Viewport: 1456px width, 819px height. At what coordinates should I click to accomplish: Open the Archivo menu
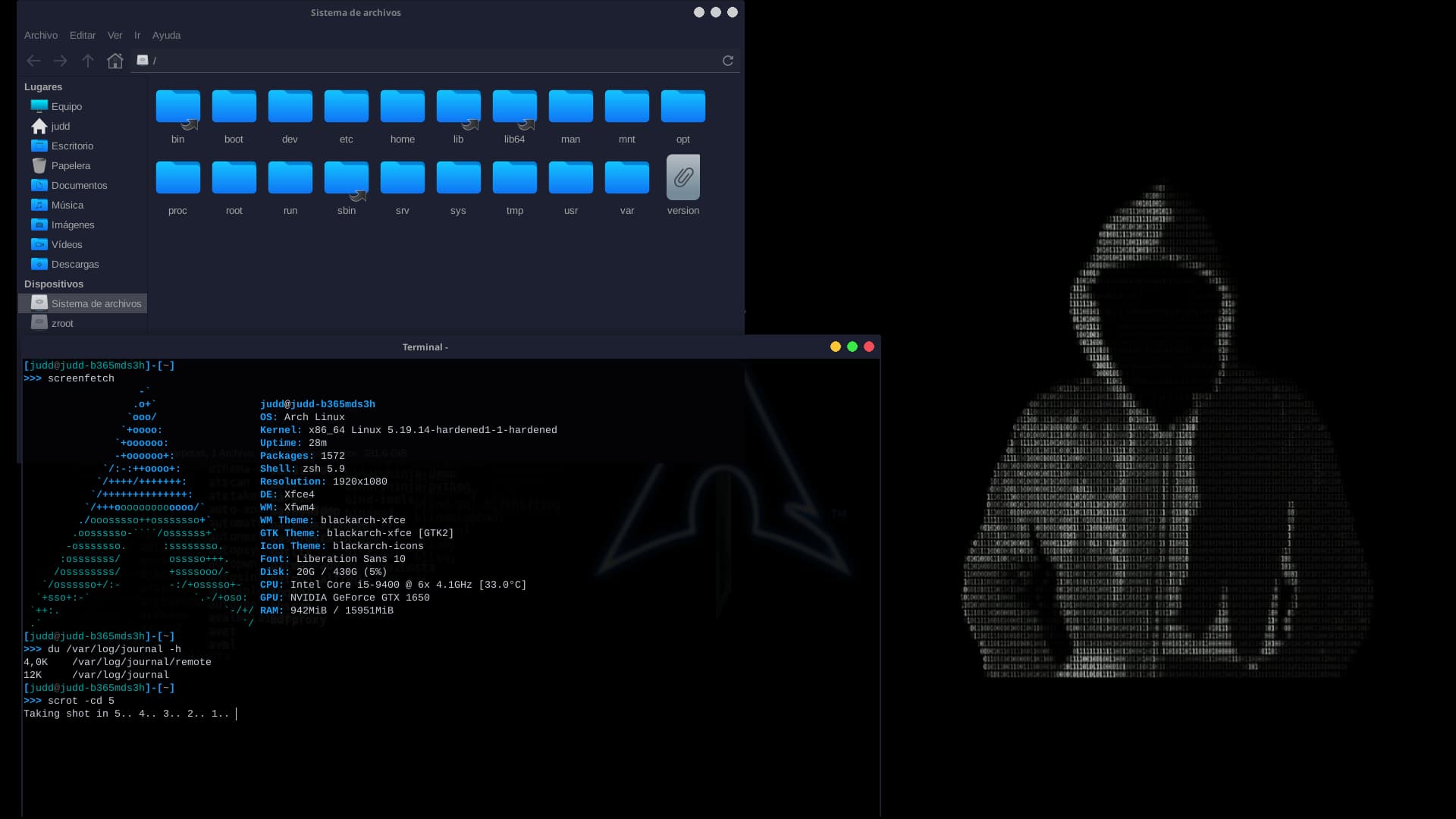tap(41, 36)
